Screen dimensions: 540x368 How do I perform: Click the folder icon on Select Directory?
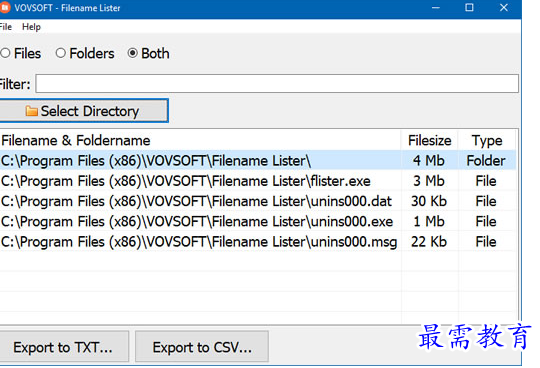click(x=31, y=111)
